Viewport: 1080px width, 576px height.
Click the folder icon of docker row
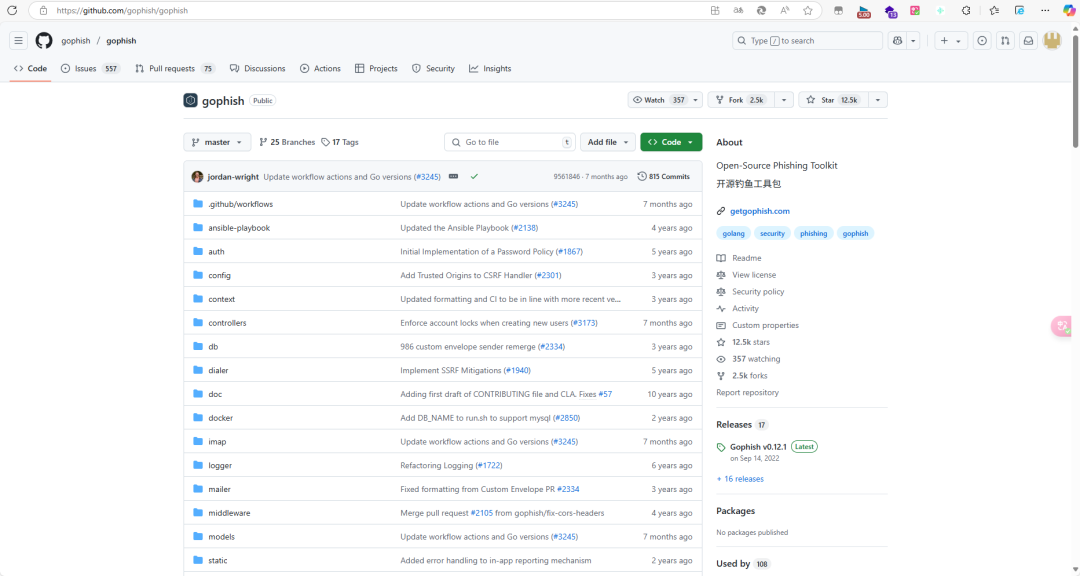click(198, 418)
